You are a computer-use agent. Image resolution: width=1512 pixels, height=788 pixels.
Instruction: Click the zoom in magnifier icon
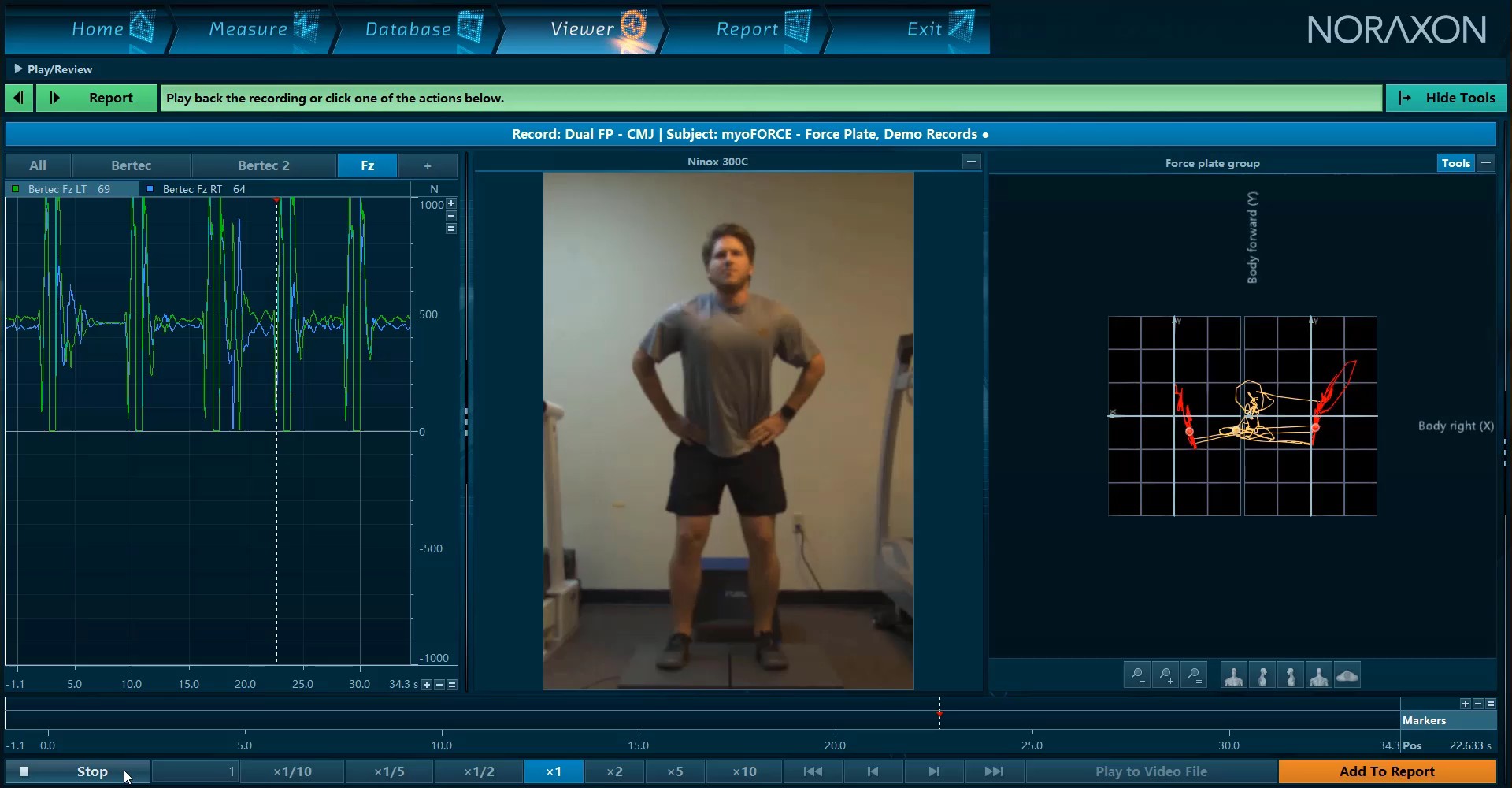1165,675
